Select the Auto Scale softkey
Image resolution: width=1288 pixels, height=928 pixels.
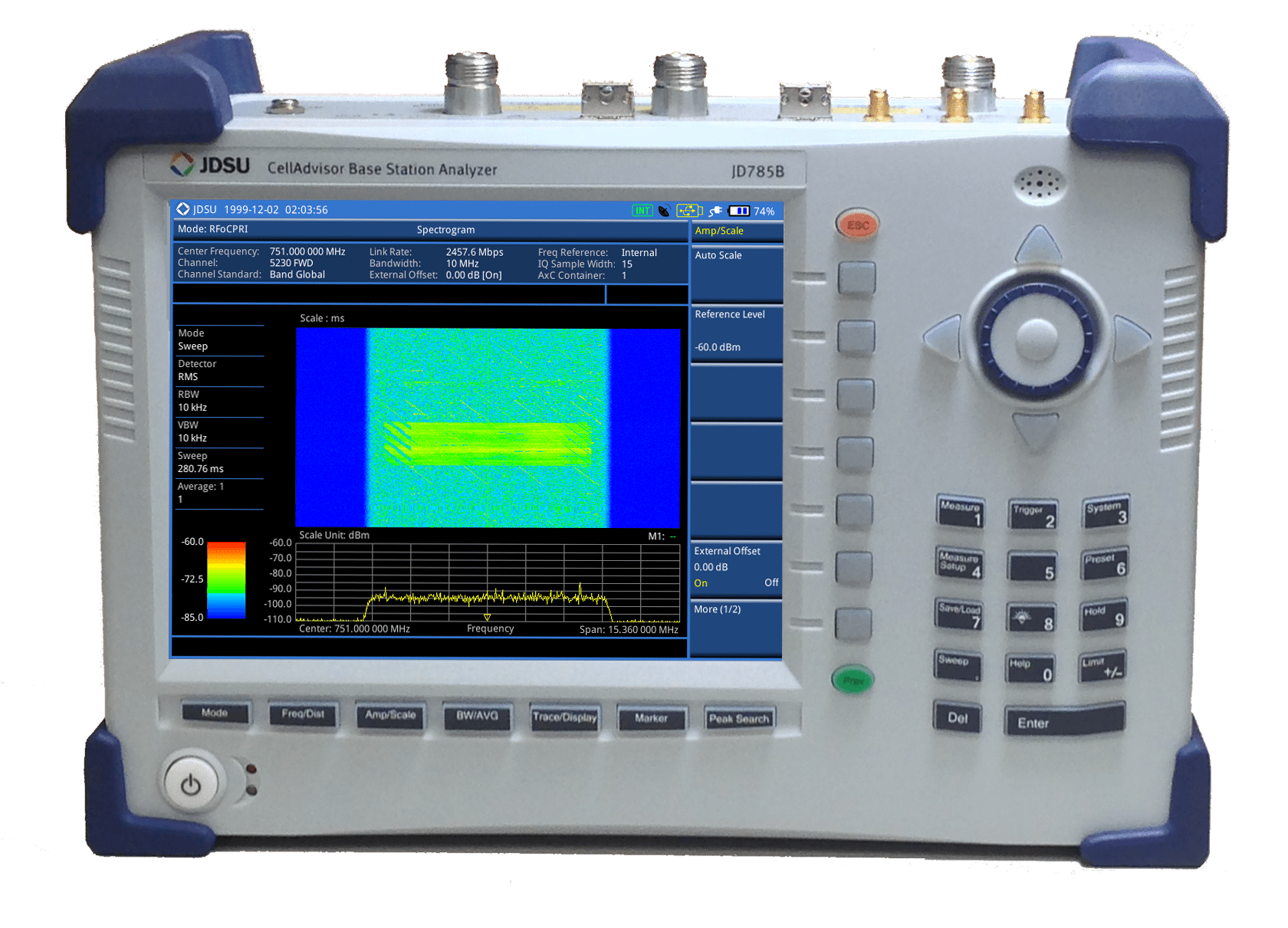click(x=735, y=272)
